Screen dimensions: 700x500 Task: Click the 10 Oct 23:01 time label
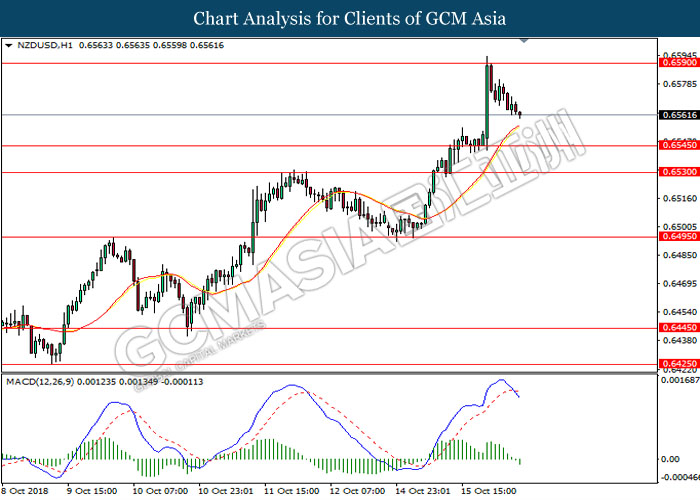[226, 491]
